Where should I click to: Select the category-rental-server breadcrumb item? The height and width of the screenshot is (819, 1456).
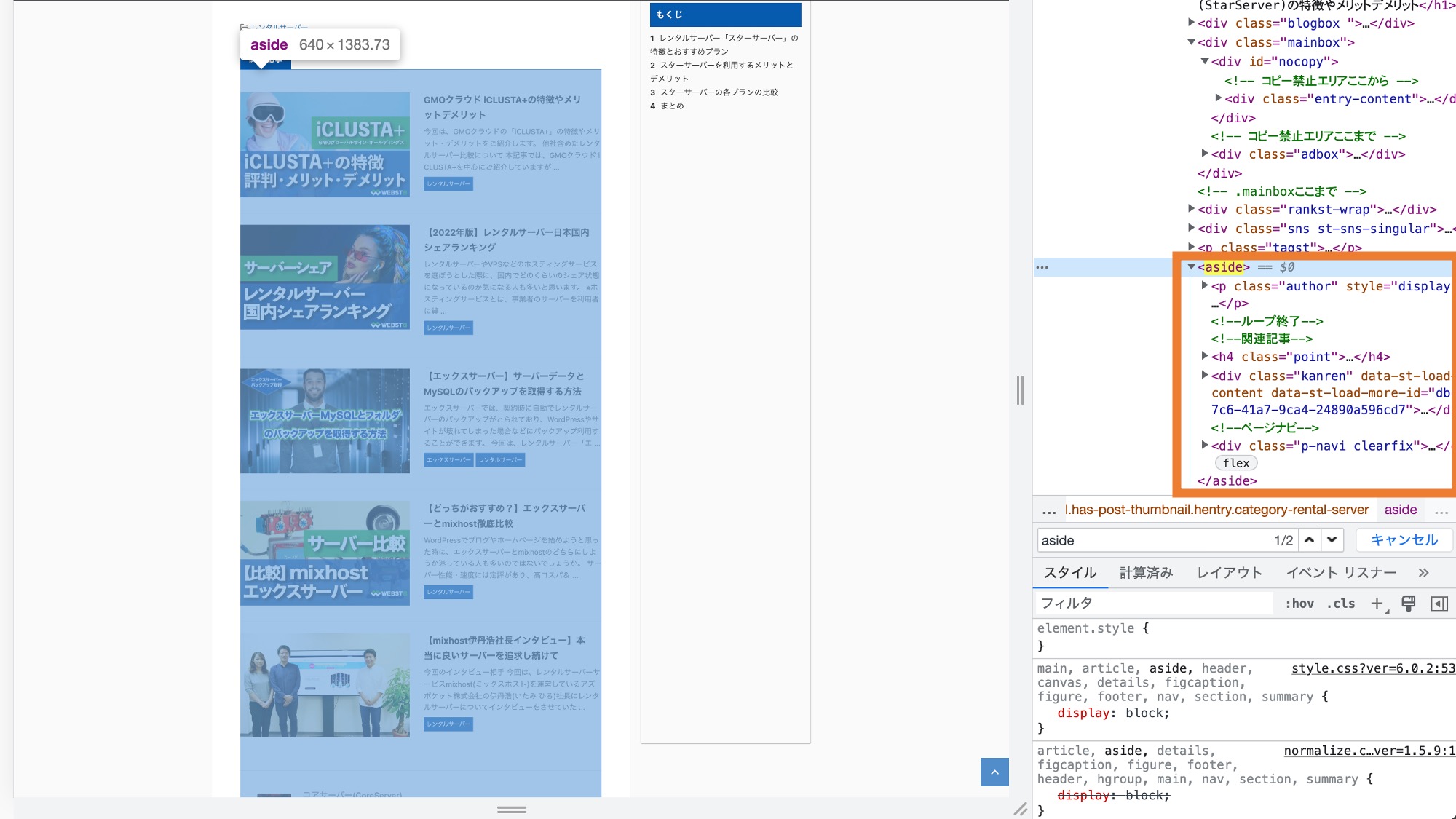1217,510
